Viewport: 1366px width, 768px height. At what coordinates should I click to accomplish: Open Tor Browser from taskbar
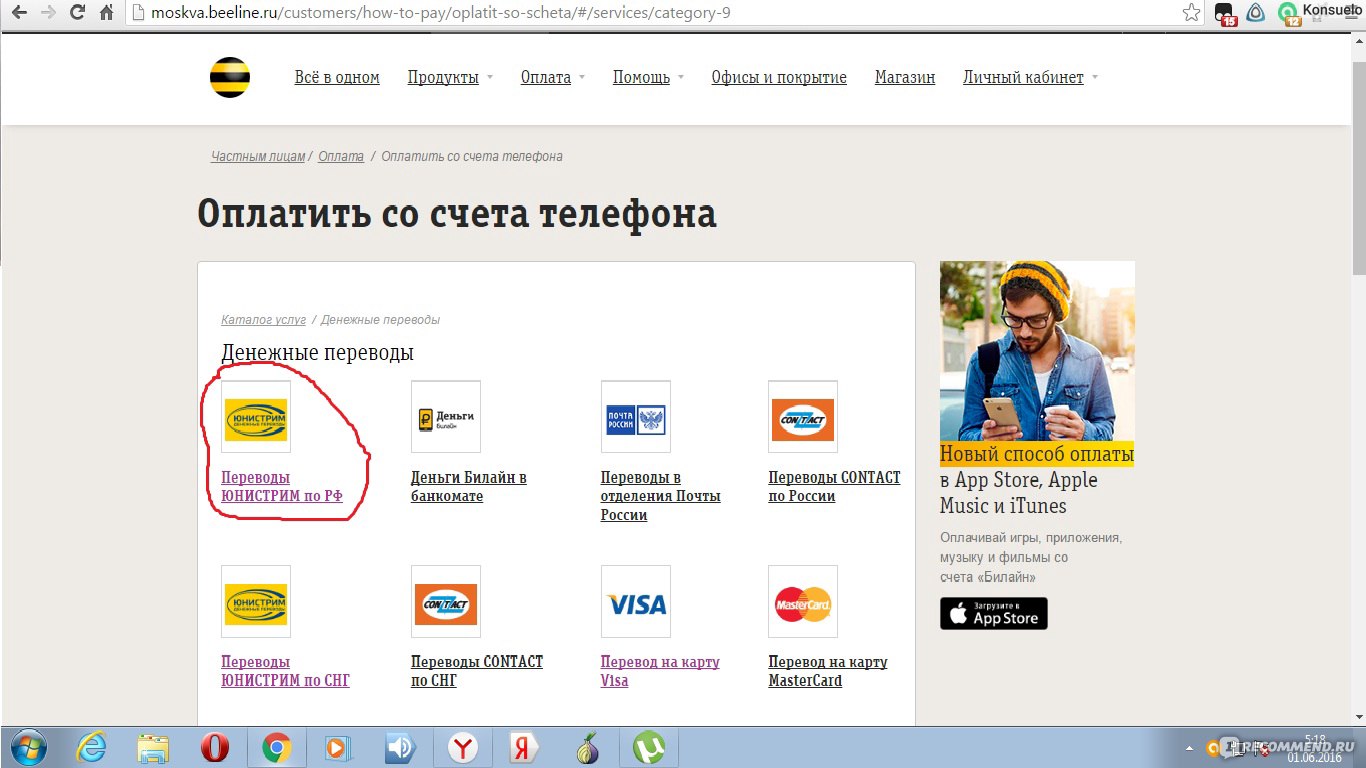pos(587,748)
